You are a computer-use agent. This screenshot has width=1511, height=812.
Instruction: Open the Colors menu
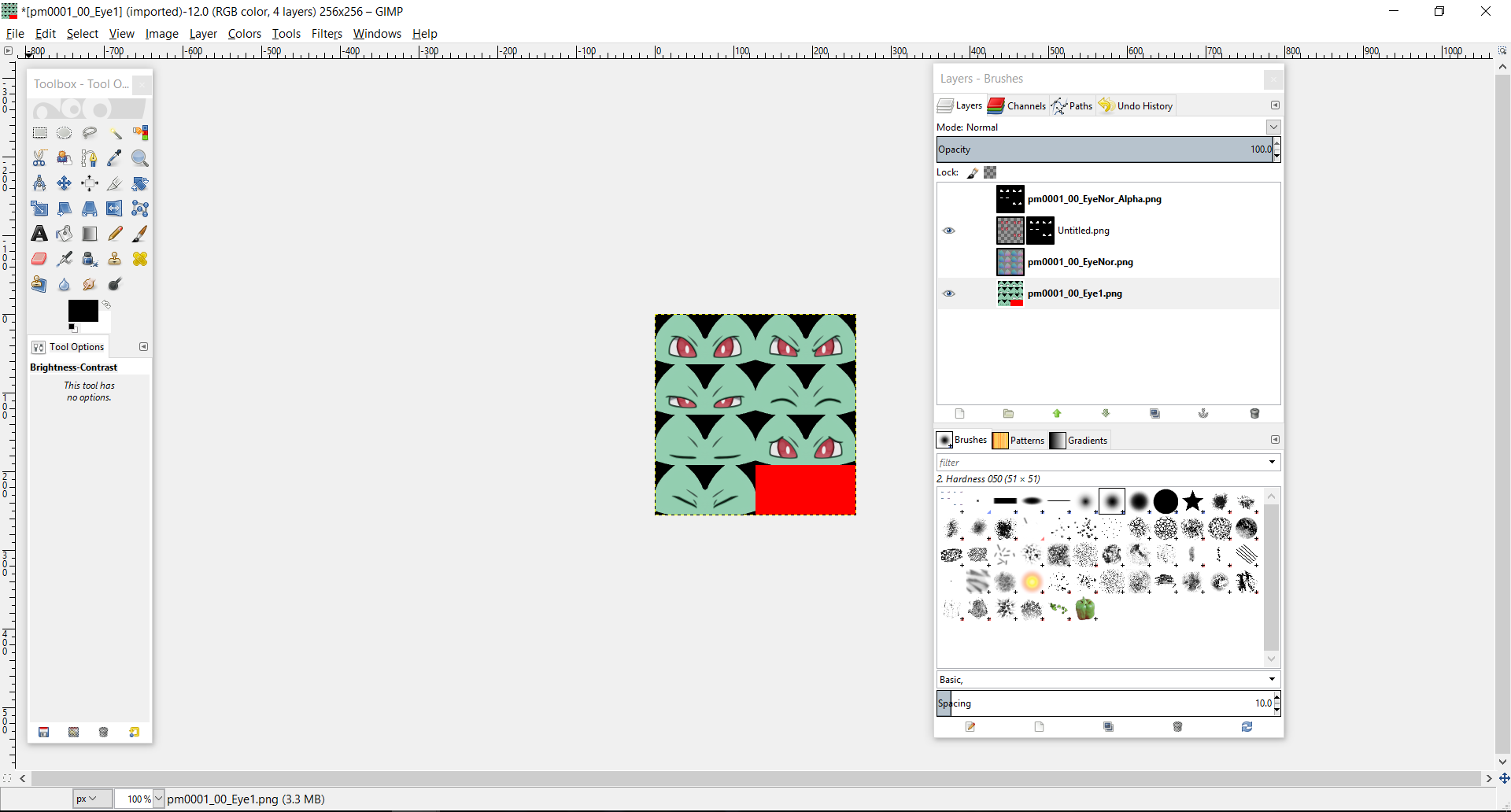(244, 34)
